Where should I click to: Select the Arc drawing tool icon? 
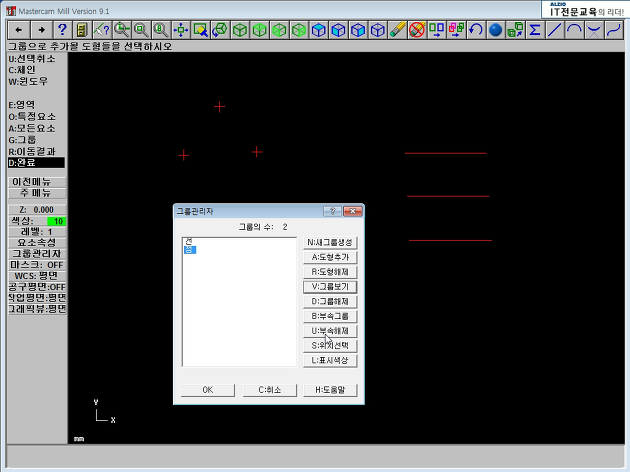tap(575, 30)
